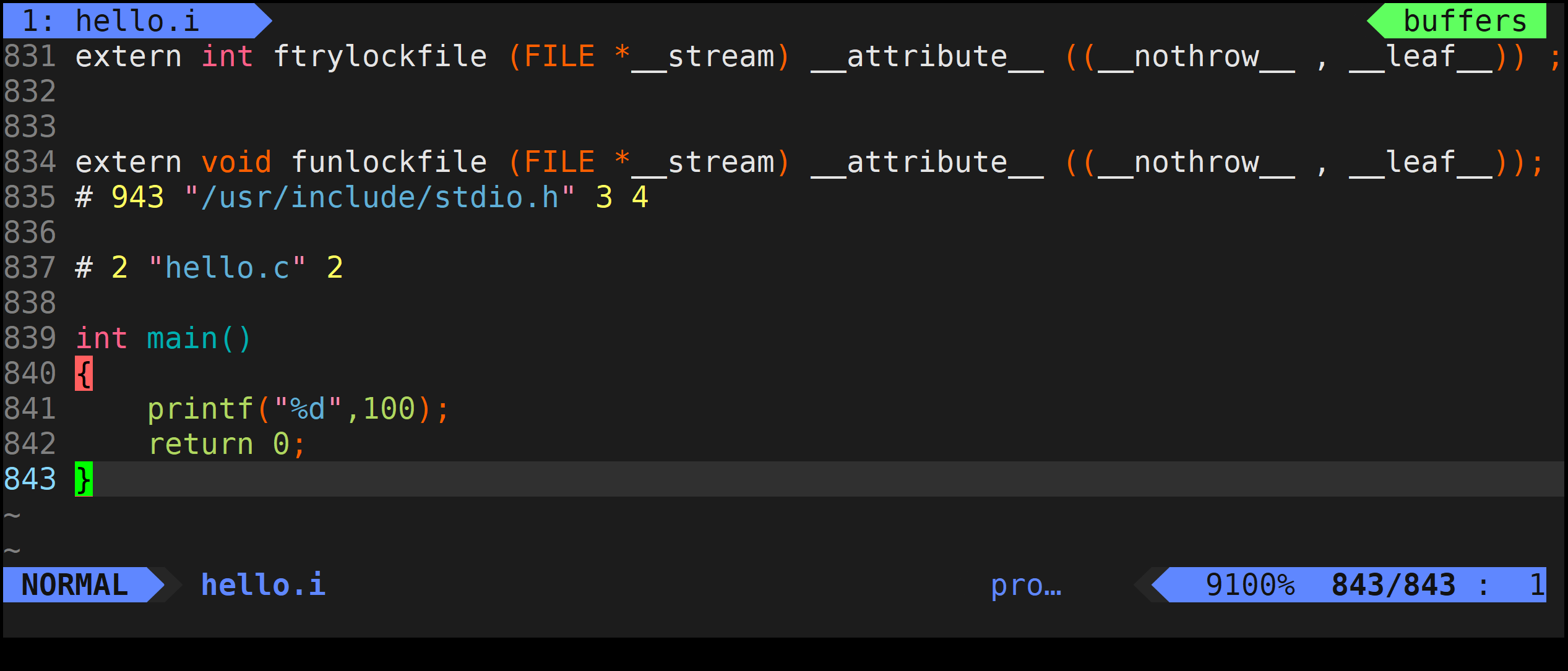
Task: Place cursor on the return keyword
Action: click(x=200, y=444)
